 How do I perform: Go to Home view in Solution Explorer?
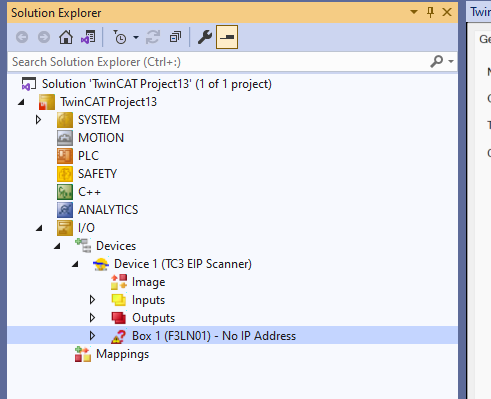[x=66, y=37]
